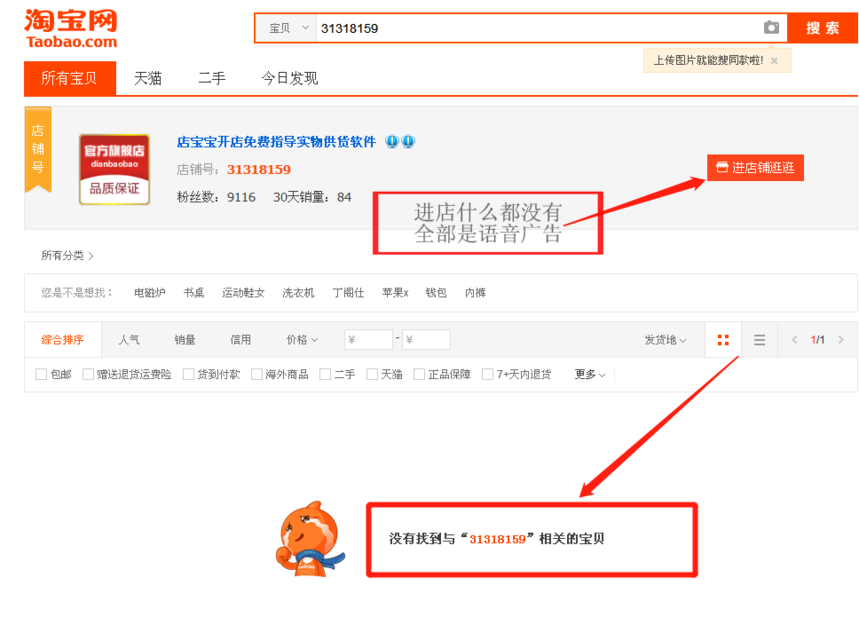
Task: Click the 粉丝数：9116 text
Action: click(216, 197)
